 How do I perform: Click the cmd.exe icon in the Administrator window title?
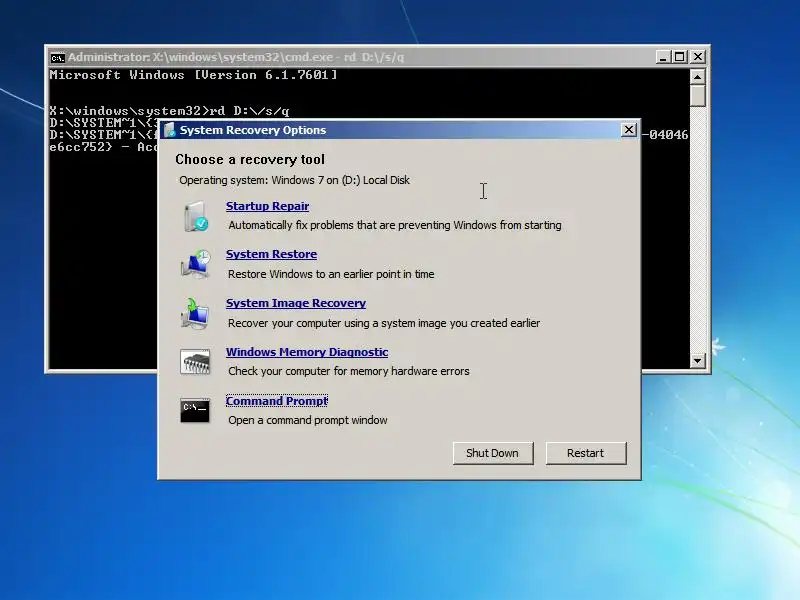[x=58, y=58]
